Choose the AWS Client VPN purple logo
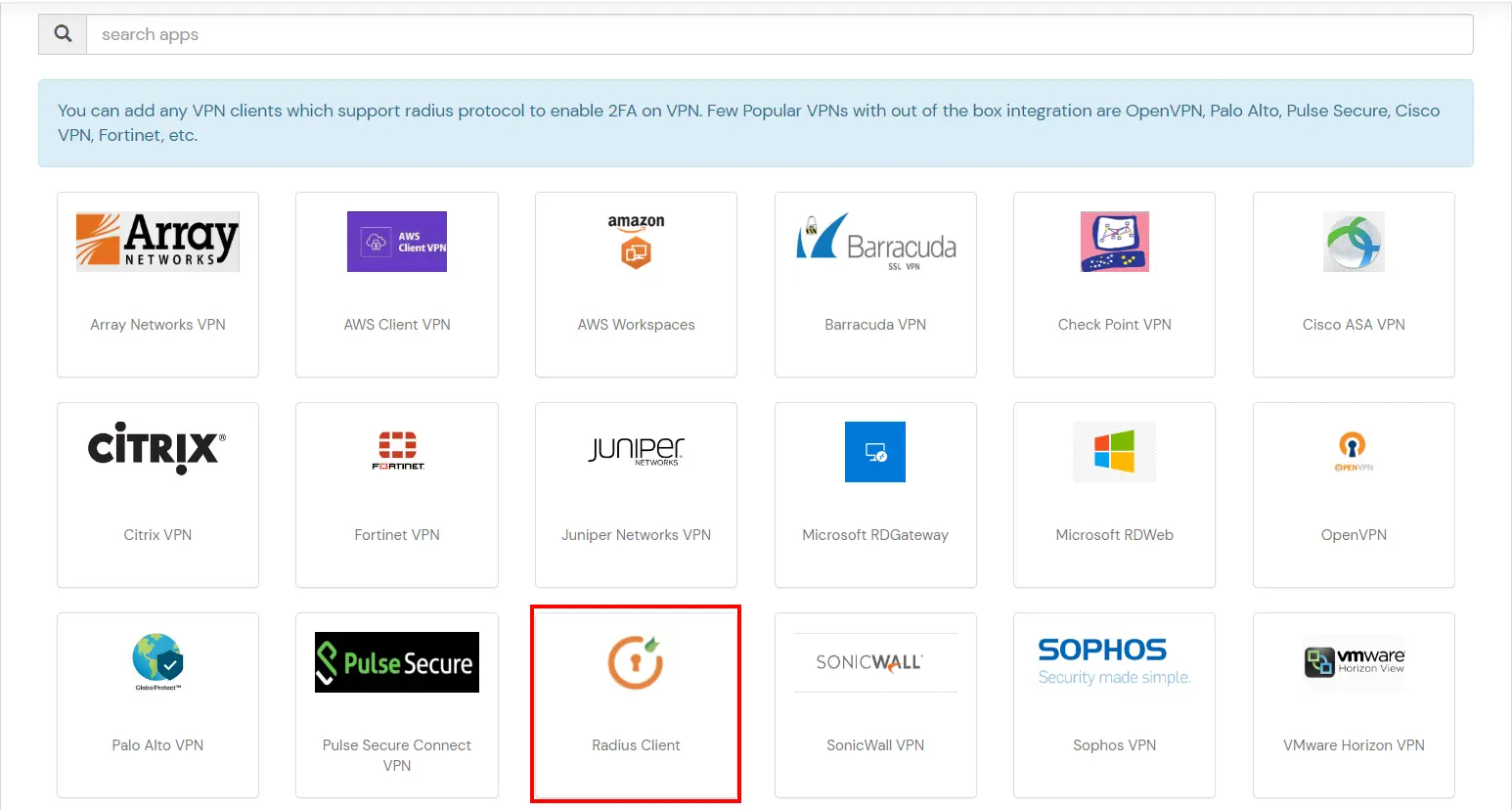The image size is (1512, 810). click(397, 242)
